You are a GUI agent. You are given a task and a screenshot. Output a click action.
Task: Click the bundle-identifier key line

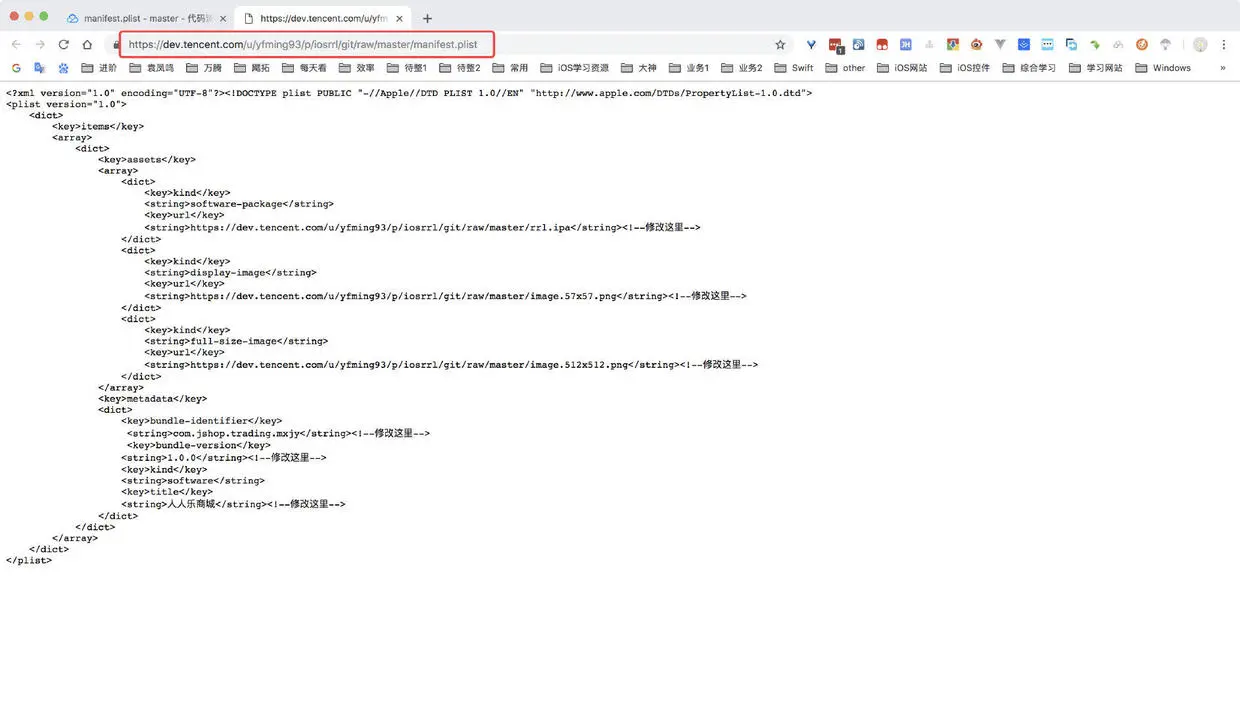[x=202, y=422]
